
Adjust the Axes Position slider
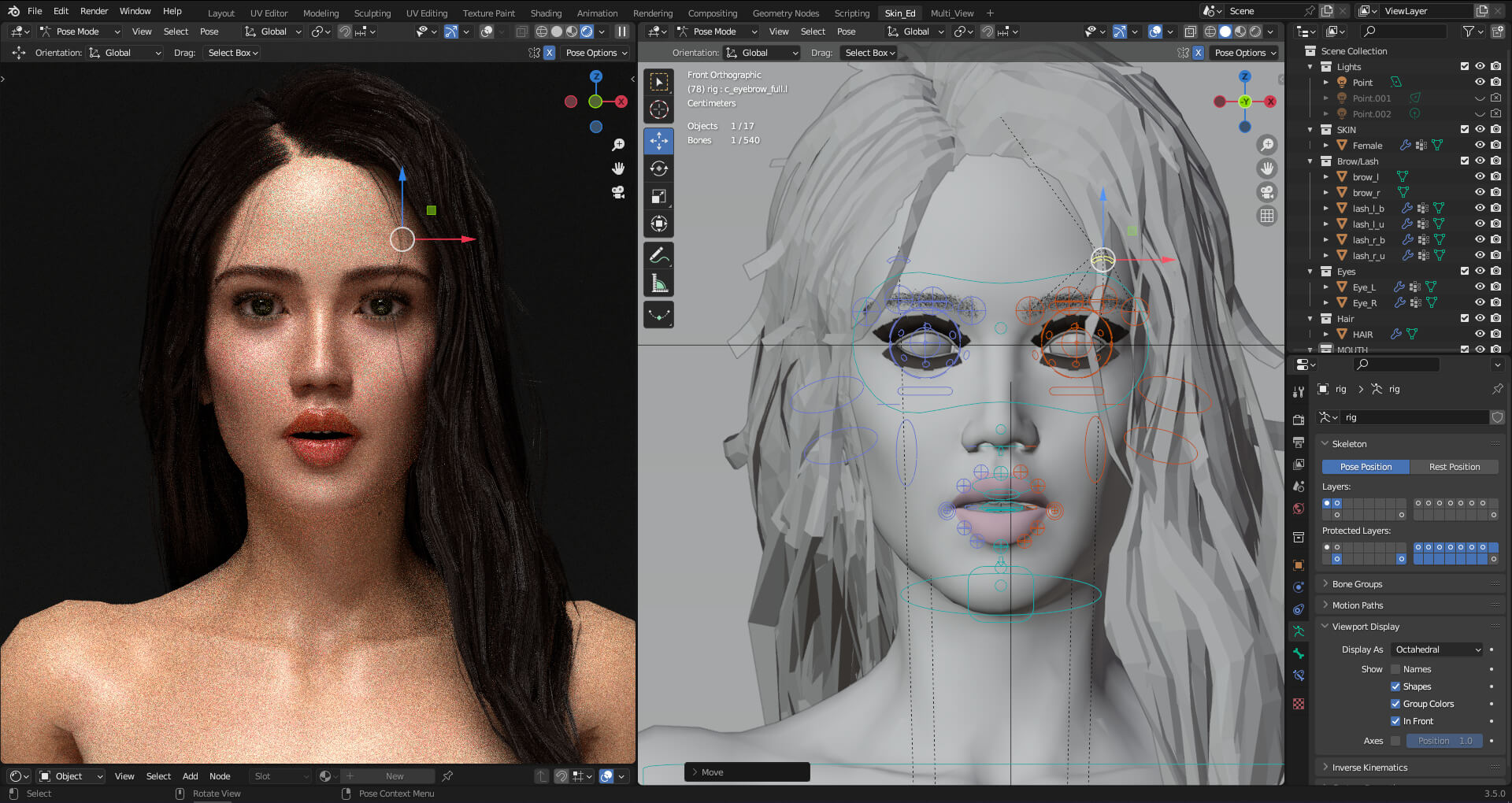coord(1444,742)
